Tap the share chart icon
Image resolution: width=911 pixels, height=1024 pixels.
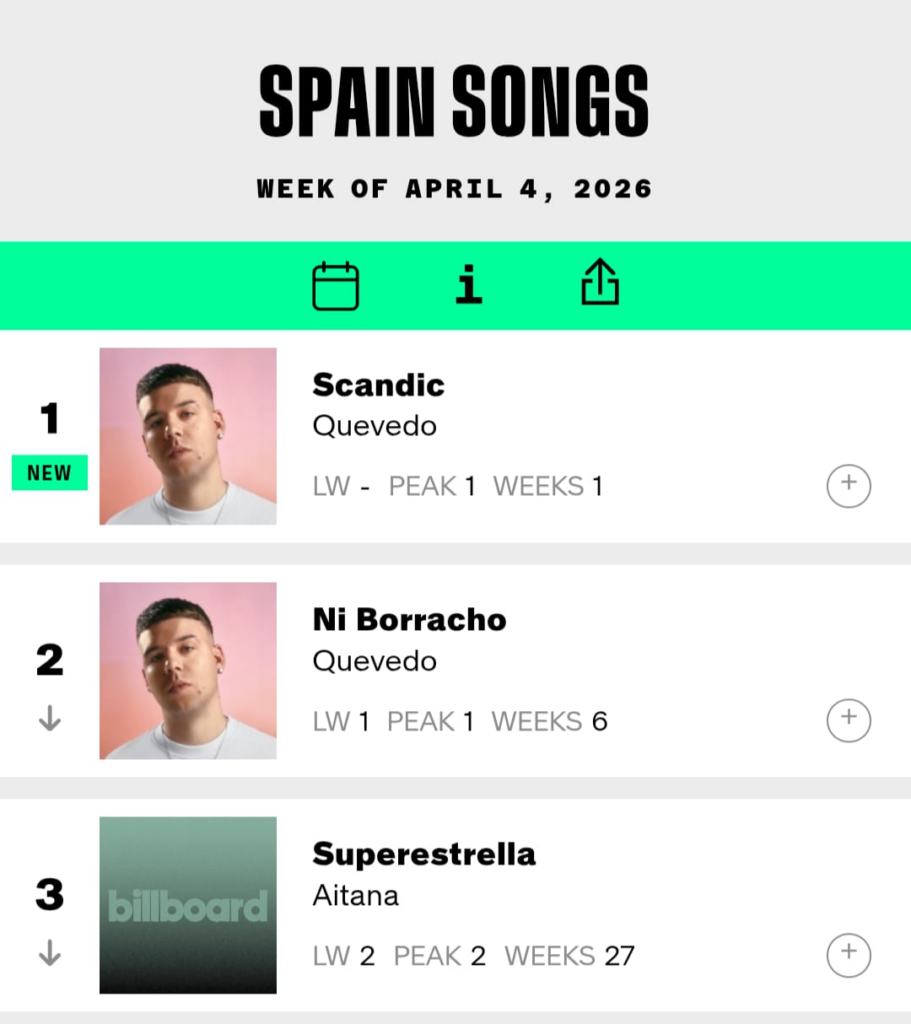[600, 285]
